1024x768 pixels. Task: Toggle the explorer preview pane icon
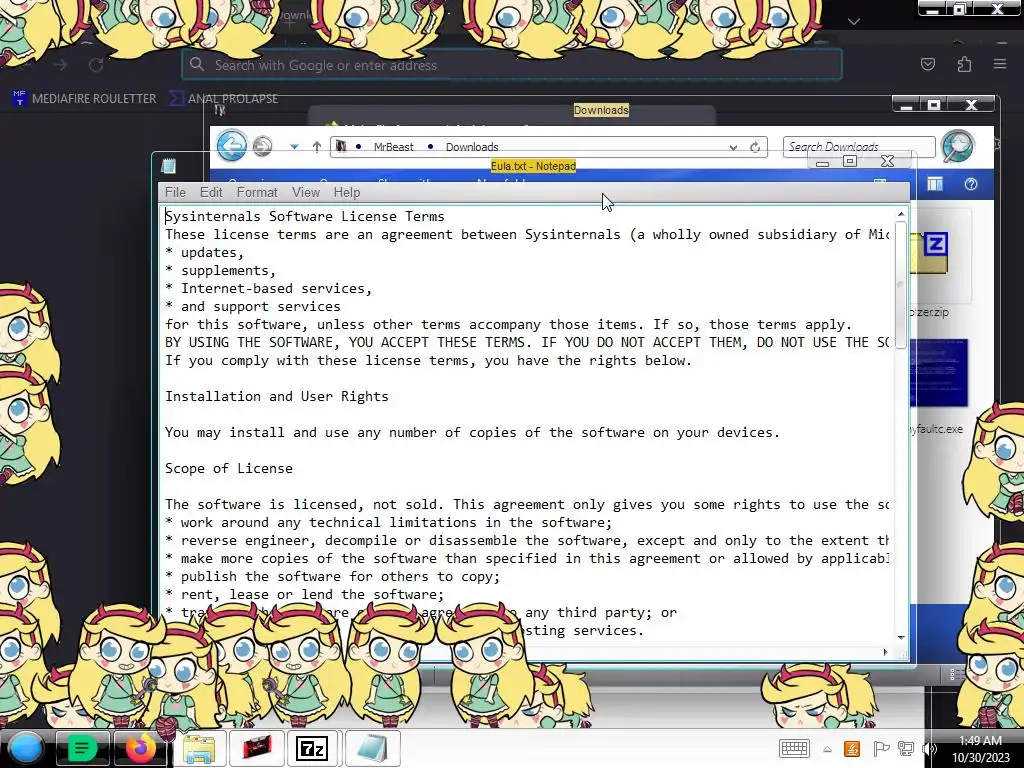[x=935, y=185]
